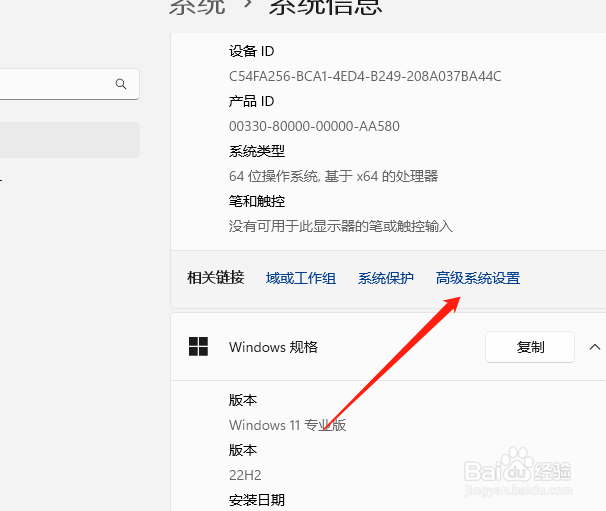Click the 安装日期 label
Image resolution: width=606 pixels, height=511 pixels.
pyautogui.click(x=257, y=500)
